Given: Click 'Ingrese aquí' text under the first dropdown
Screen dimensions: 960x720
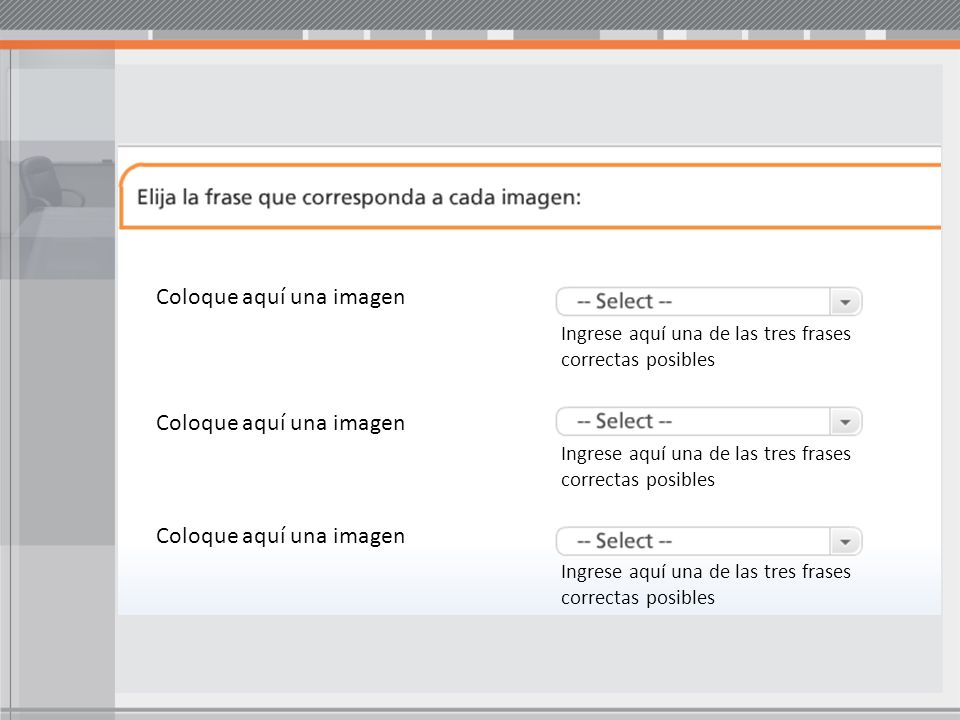Looking at the screenshot, I should click(613, 334).
